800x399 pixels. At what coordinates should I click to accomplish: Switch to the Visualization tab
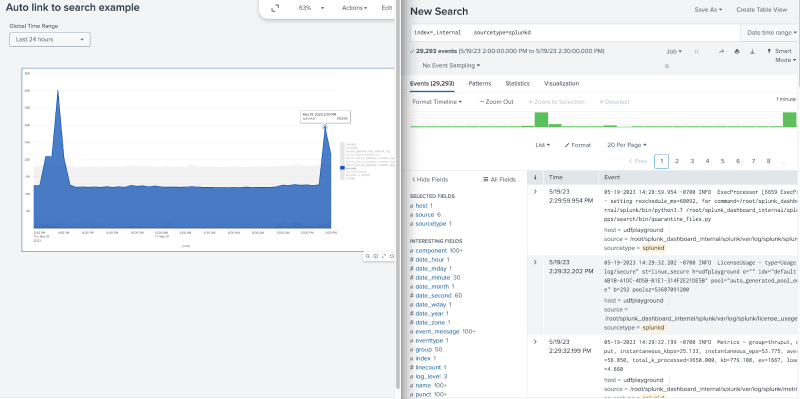coord(561,83)
